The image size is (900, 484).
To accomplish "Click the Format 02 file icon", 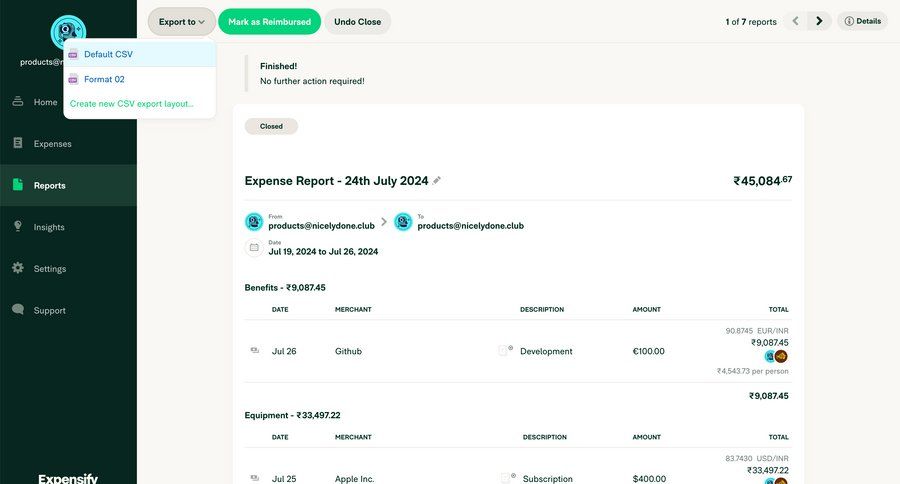I will click(x=73, y=80).
